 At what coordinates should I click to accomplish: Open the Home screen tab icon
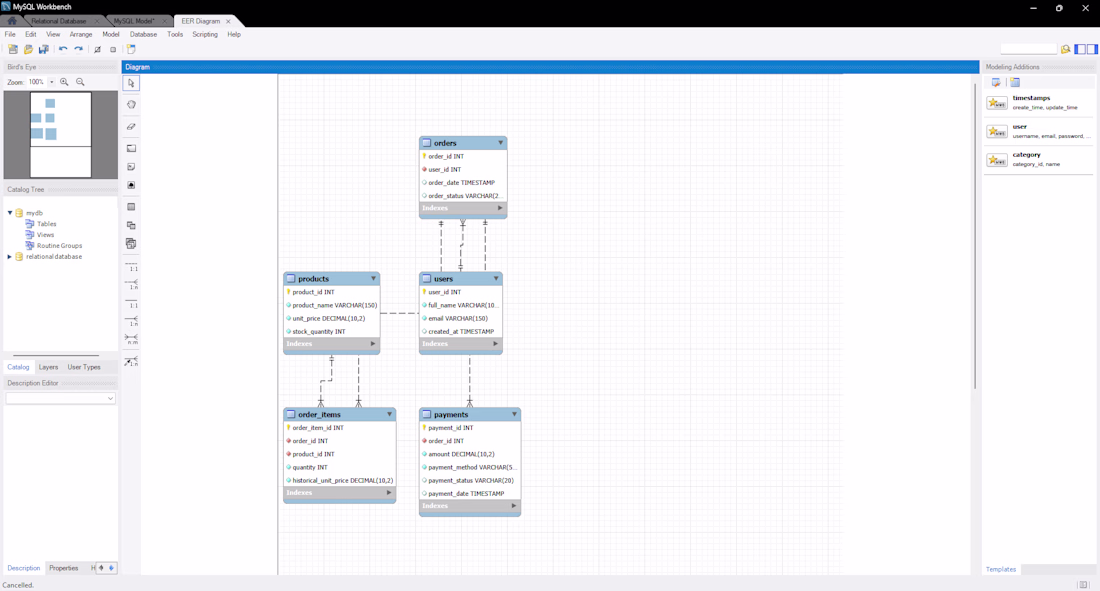pyautogui.click(x=12, y=21)
